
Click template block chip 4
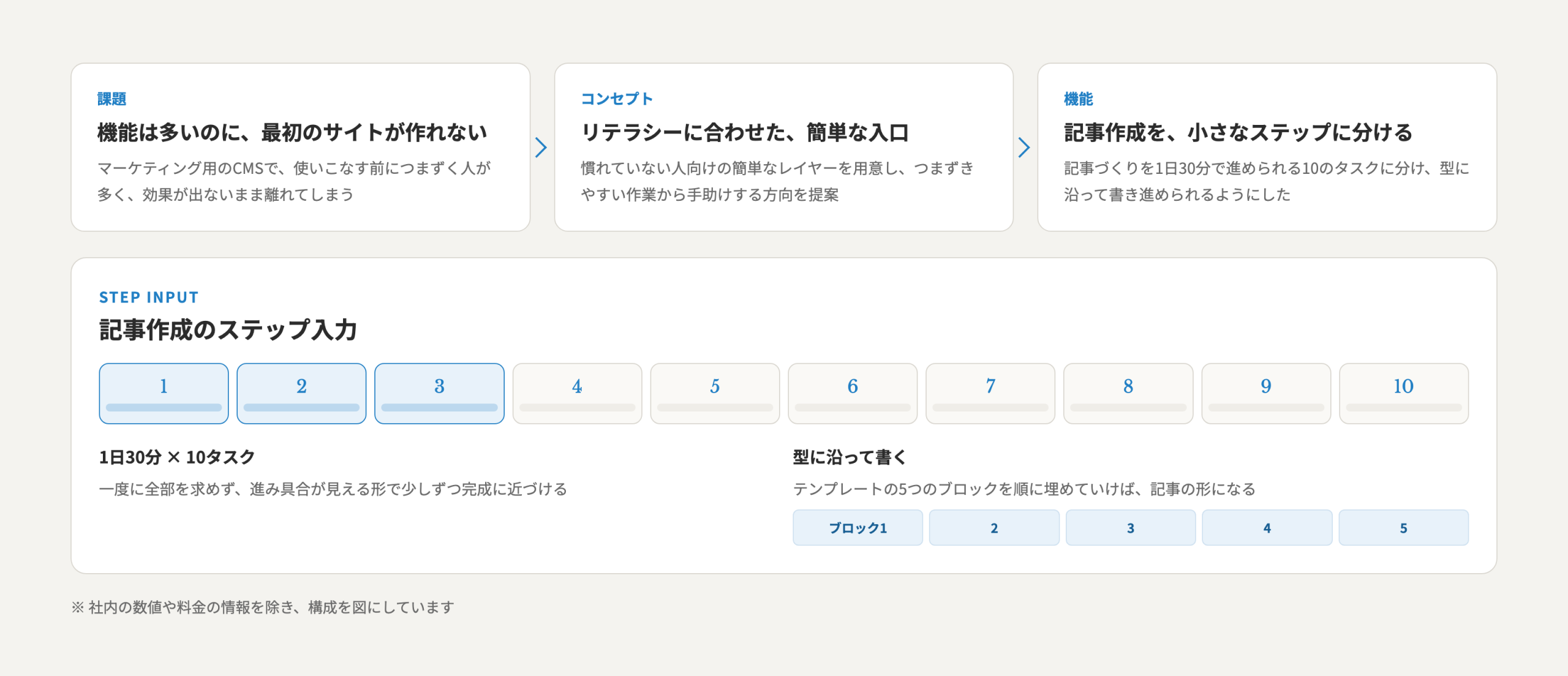(x=1267, y=528)
